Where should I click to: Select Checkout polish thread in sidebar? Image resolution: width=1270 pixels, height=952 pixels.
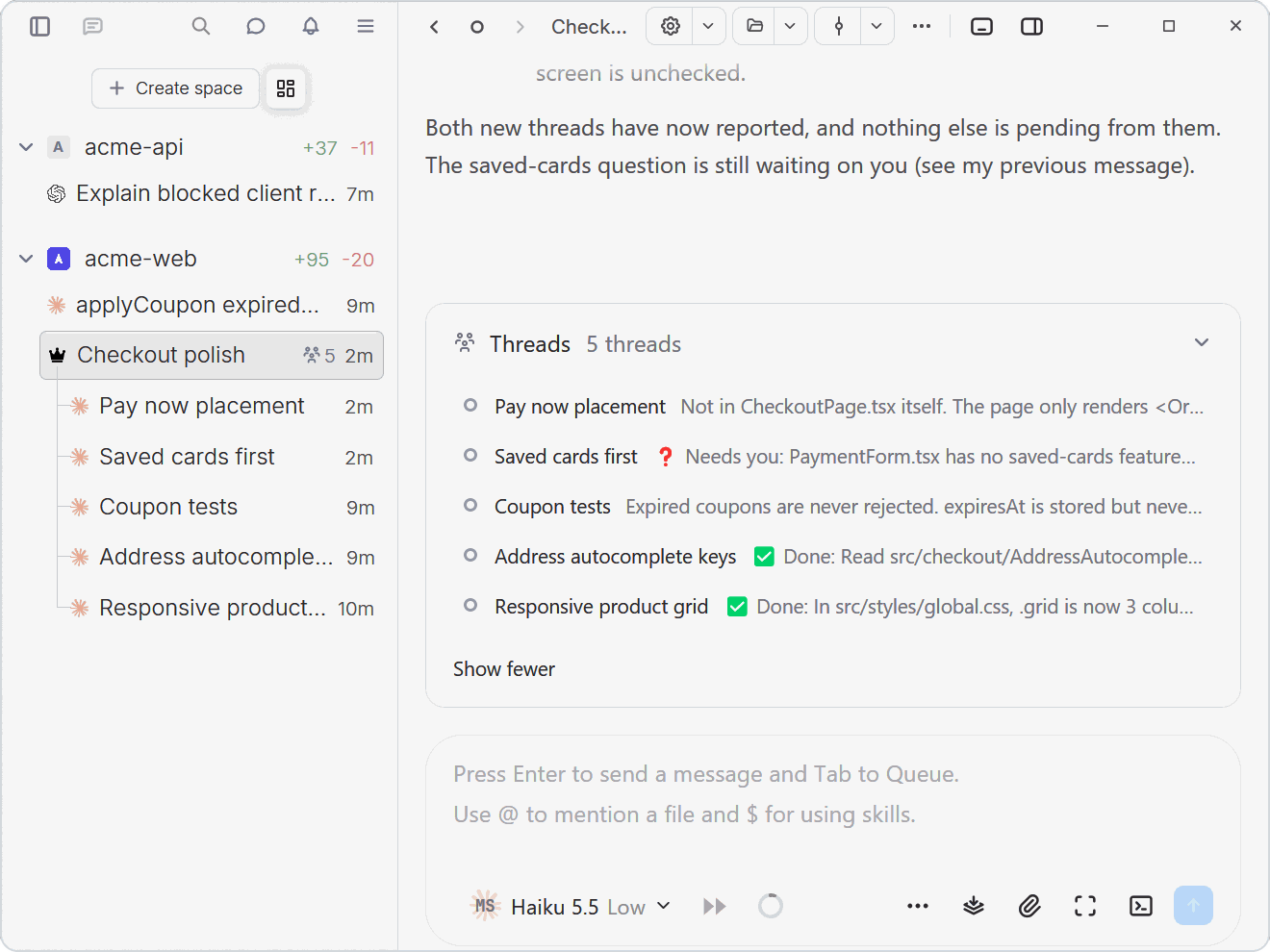pyautogui.click(x=212, y=356)
